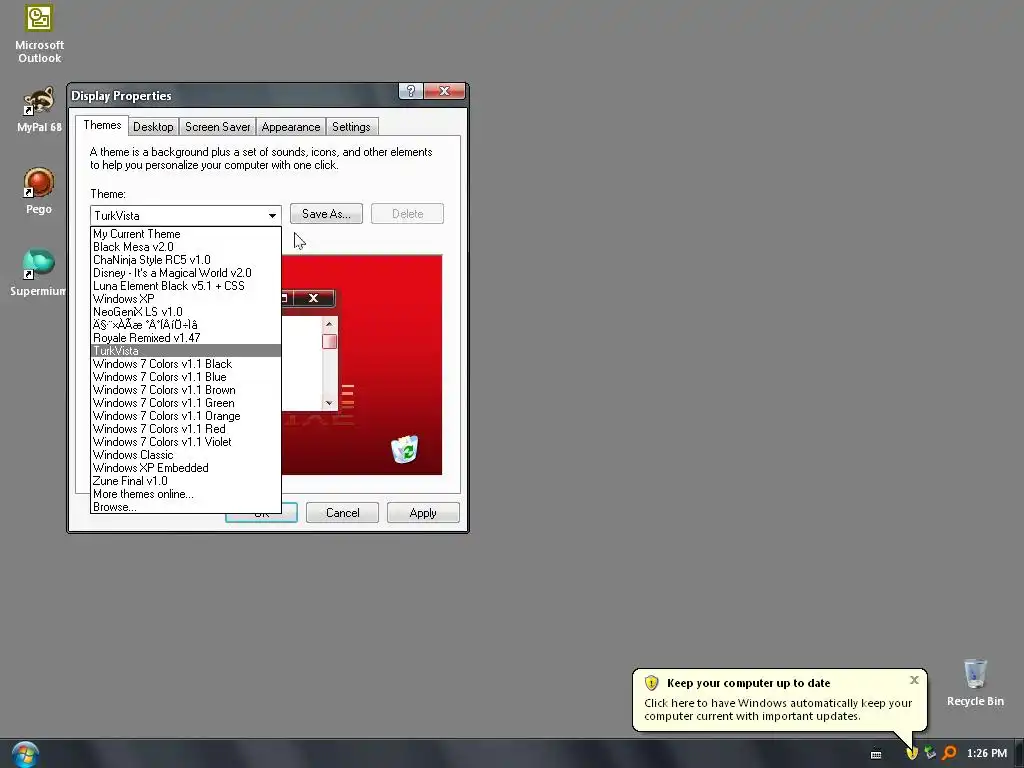Click the taskbar clock showing 1:26 PM
The height and width of the screenshot is (768, 1024).
[986, 753]
